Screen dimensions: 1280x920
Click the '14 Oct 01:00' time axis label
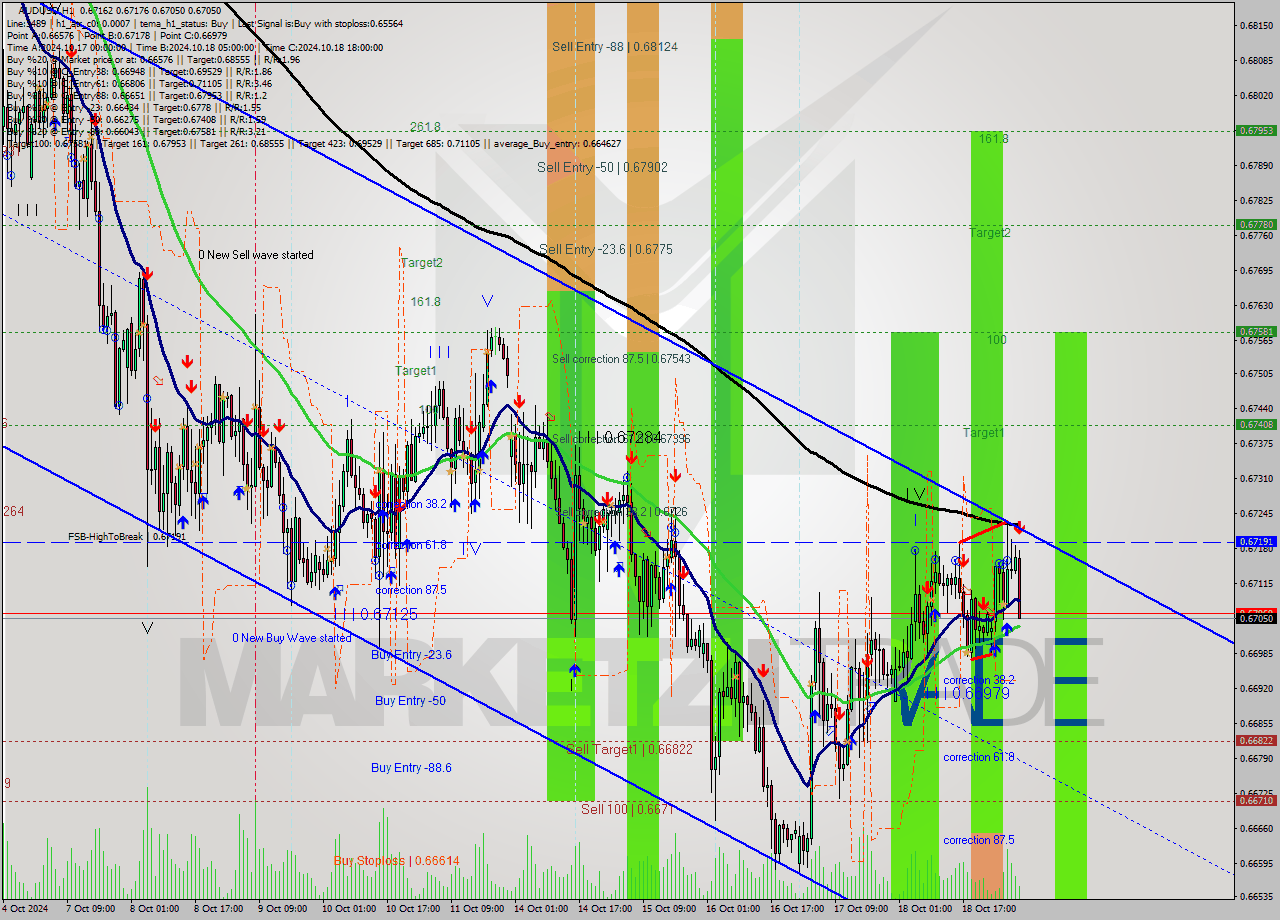(539, 909)
